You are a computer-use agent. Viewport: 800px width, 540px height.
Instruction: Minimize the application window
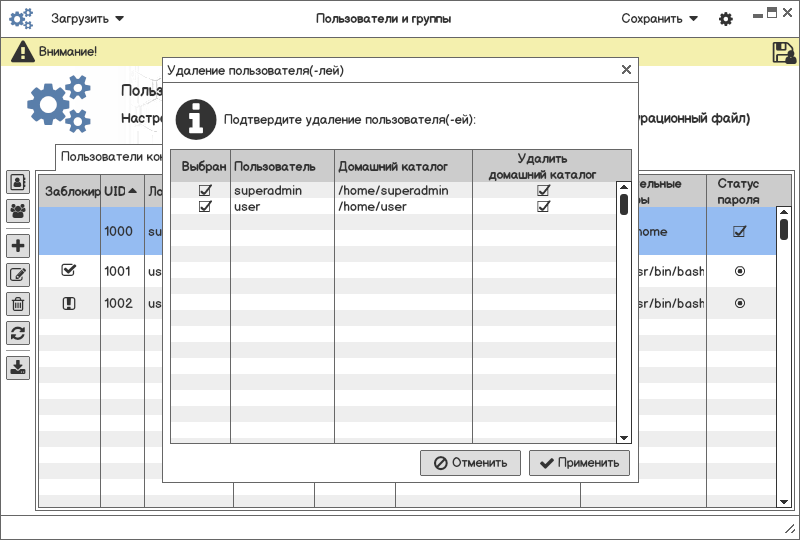[758, 16]
